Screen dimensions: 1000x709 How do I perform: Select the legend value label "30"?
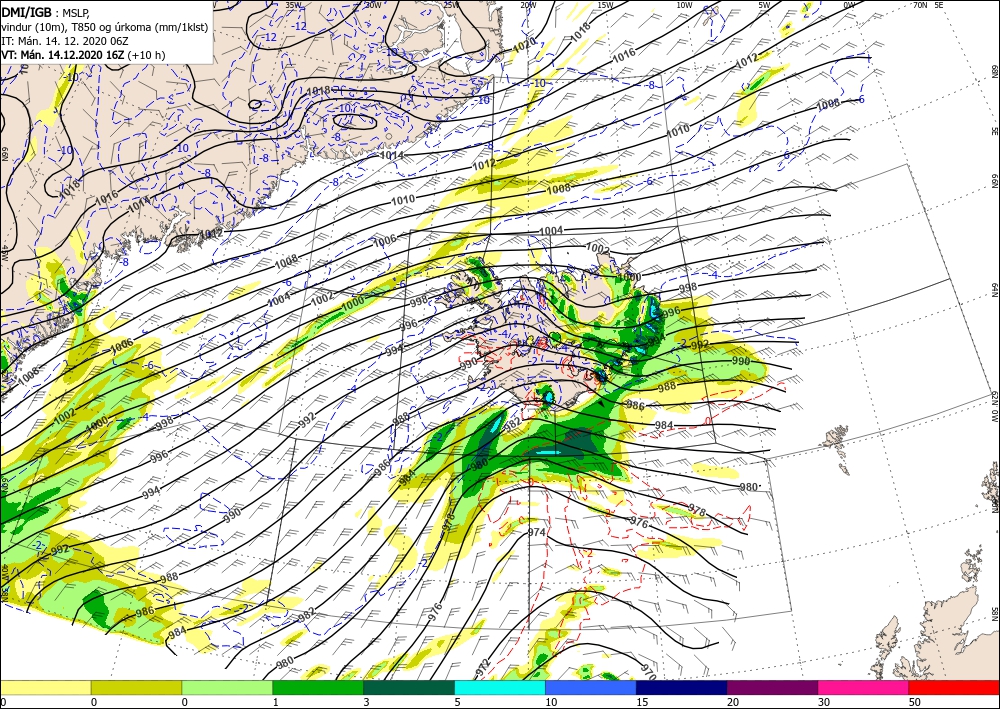point(824,702)
